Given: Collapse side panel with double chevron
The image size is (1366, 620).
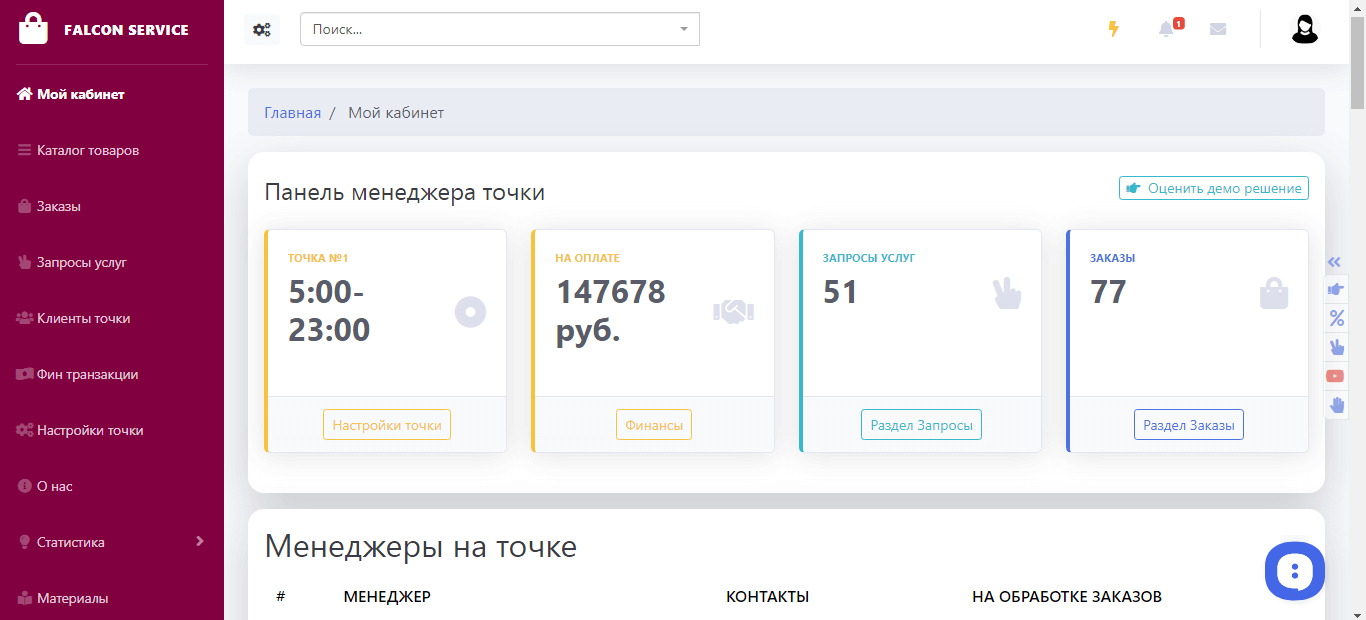Looking at the screenshot, I should pyautogui.click(x=1334, y=262).
